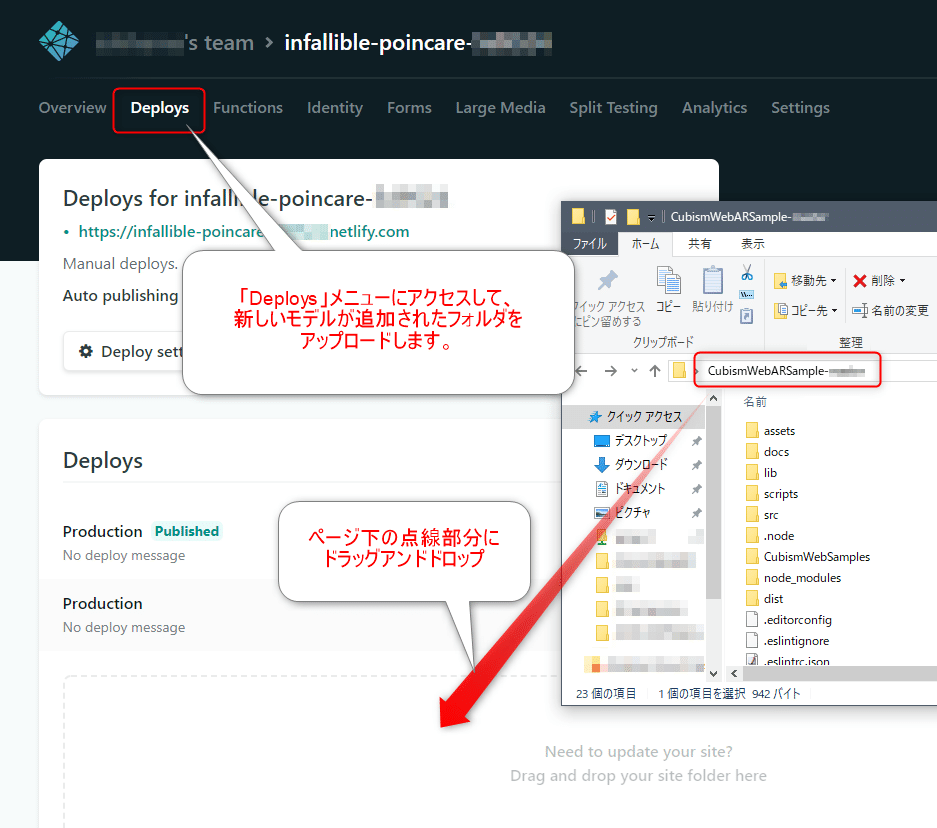Open recent locations dropdown chevron
The height and width of the screenshot is (828, 937).
[x=634, y=371]
